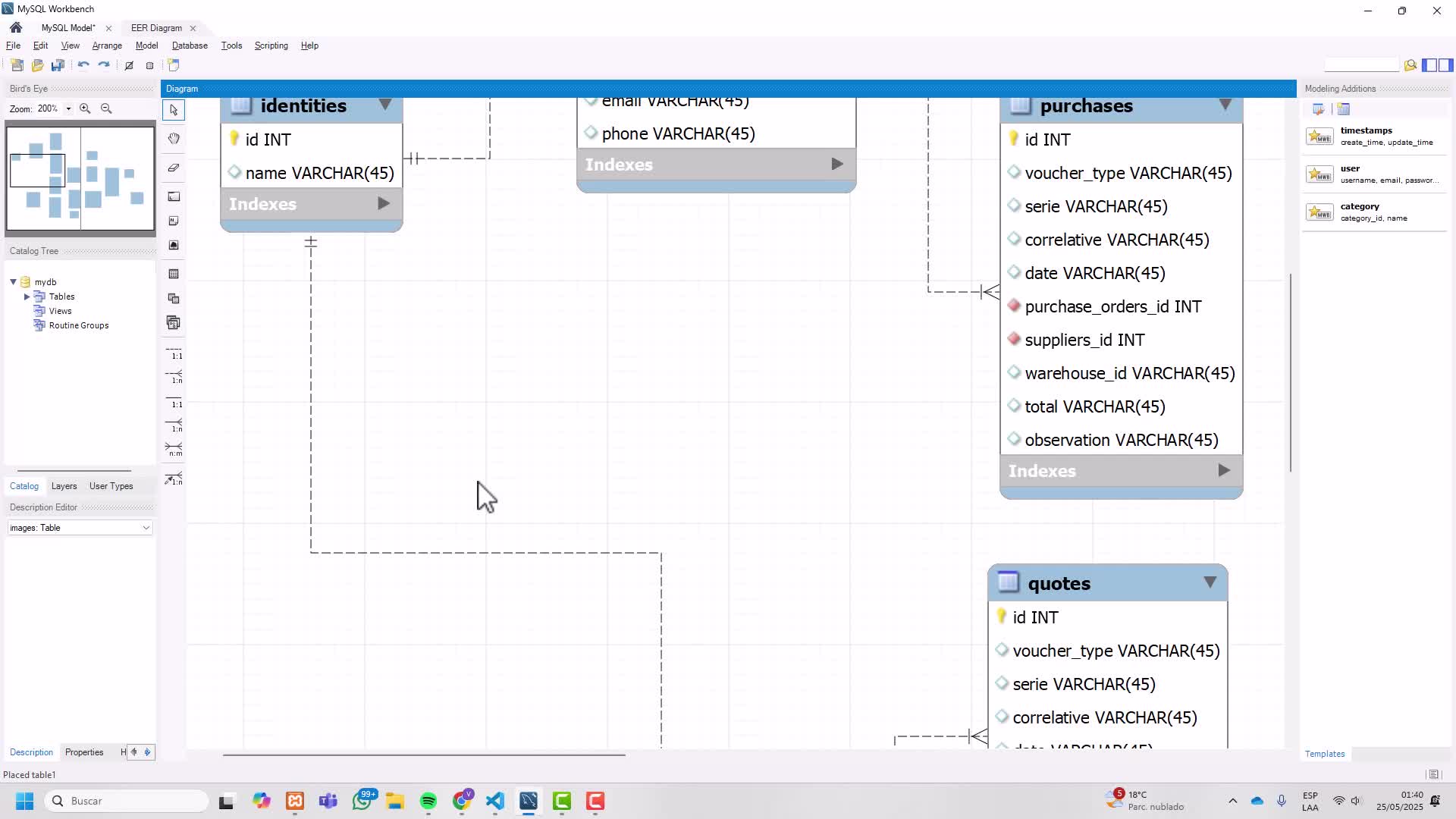This screenshot has width=1456, height=819.
Task: Open Spotify from the taskbar
Action: point(428,802)
